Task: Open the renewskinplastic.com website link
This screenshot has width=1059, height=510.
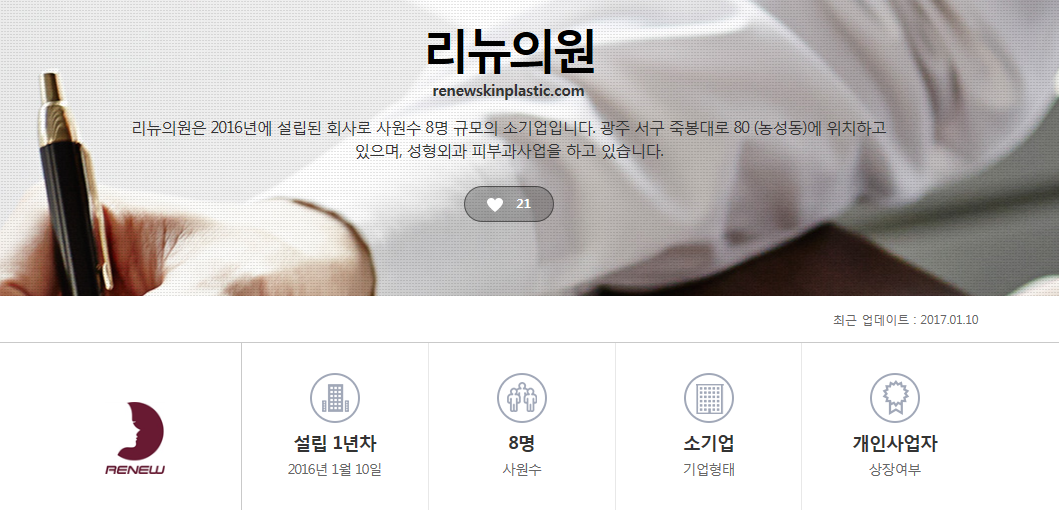Action: click(x=509, y=91)
